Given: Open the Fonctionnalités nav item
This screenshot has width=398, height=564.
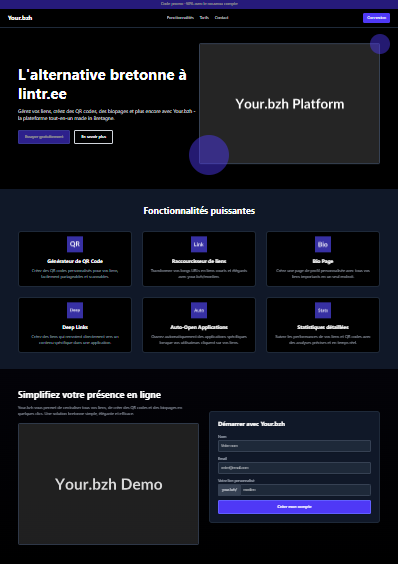Looking at the screenshot, I should tap(180, 18).
